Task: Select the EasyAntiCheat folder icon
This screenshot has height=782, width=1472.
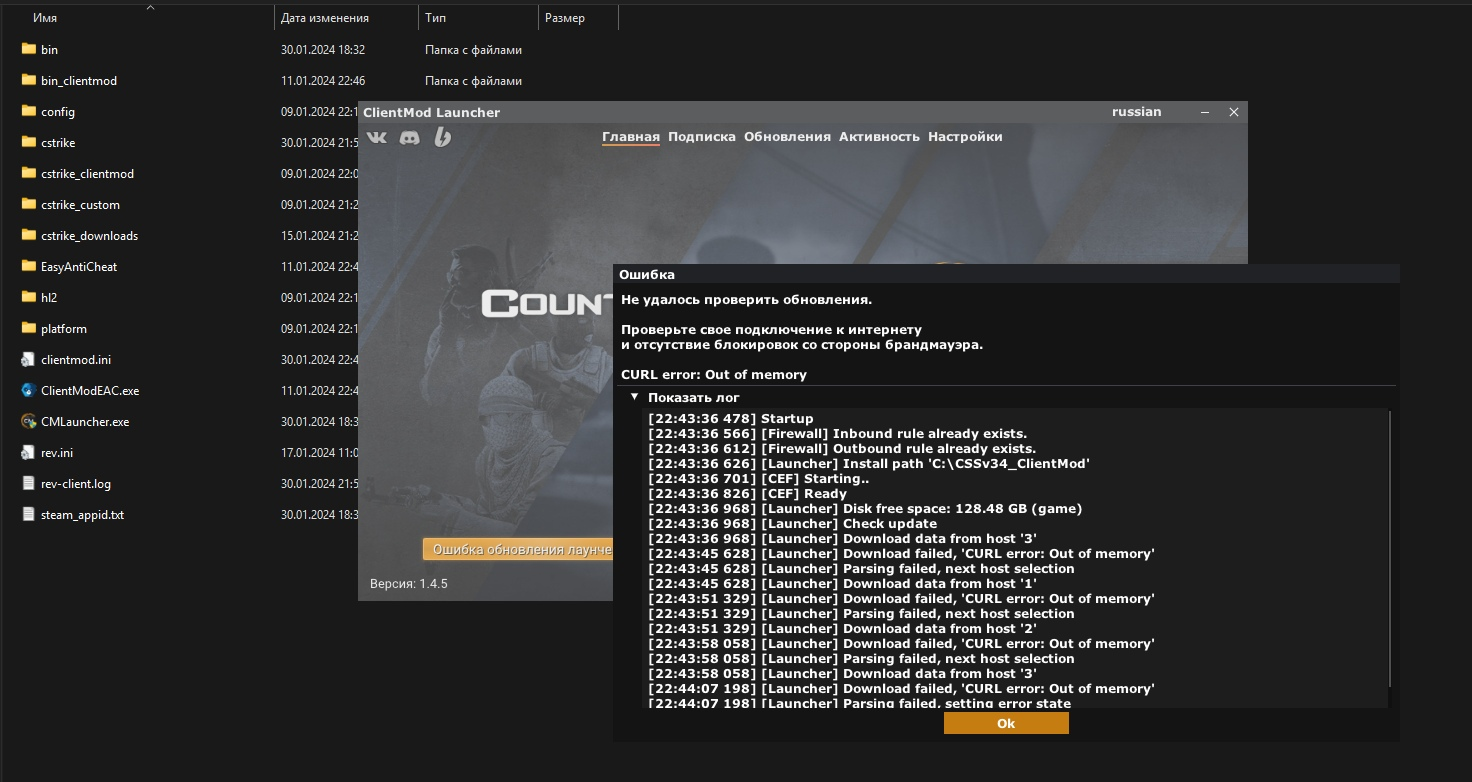Action: coord(28,266)
